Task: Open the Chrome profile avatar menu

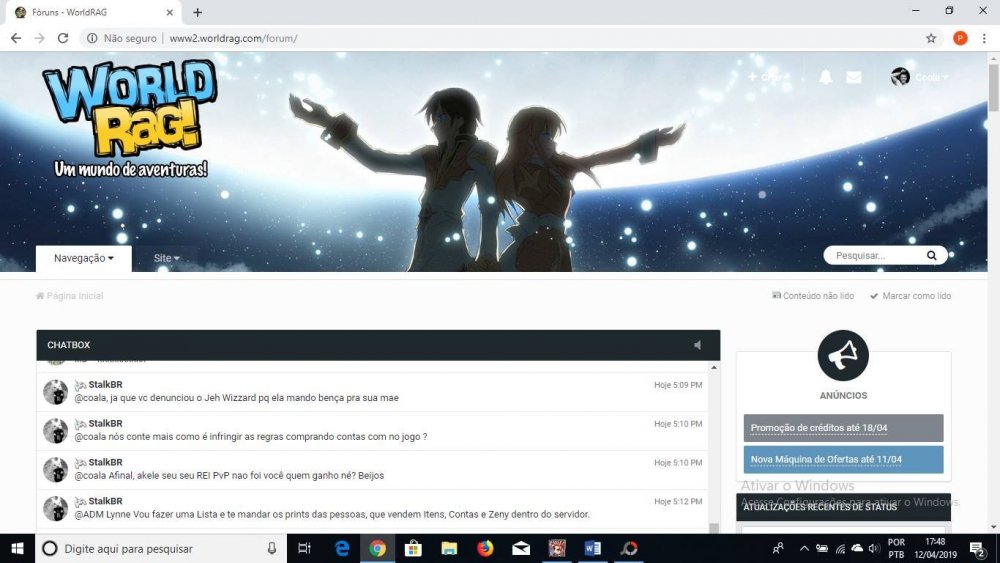Action: (x=960, y=38)
